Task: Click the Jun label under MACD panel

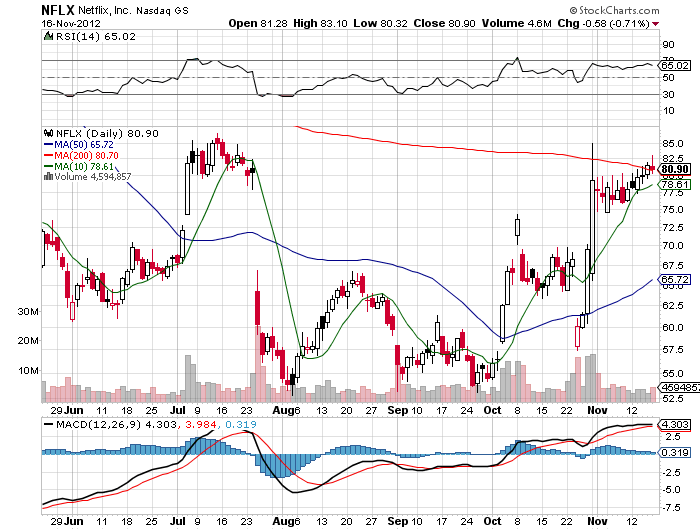Action: [73, 521]
